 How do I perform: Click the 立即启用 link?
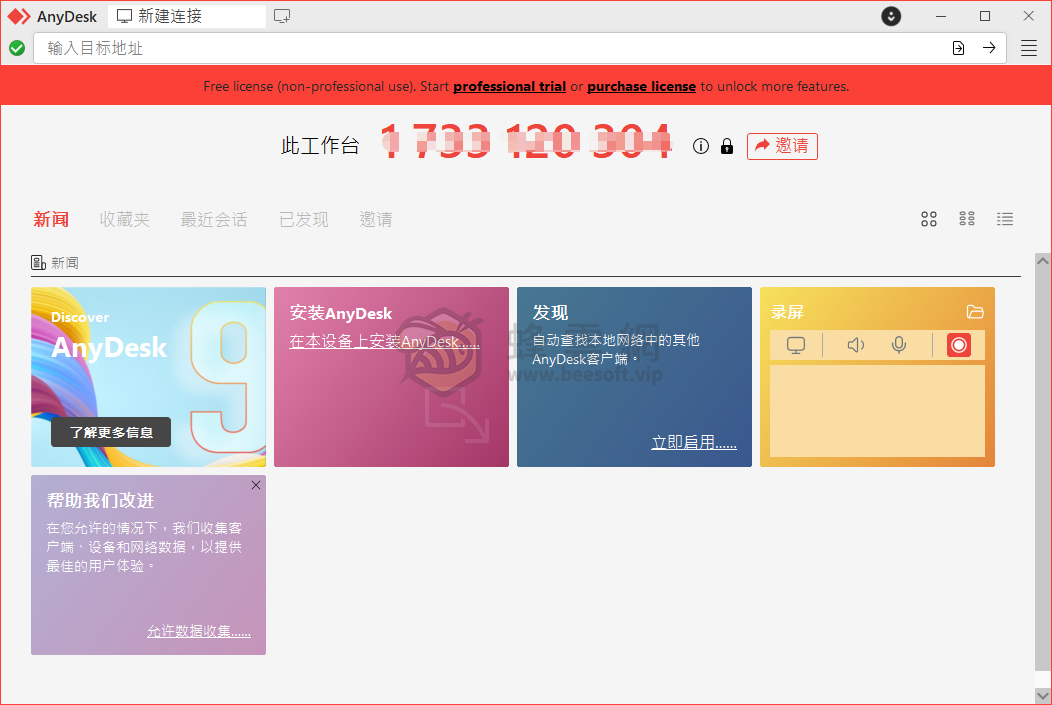694,442
